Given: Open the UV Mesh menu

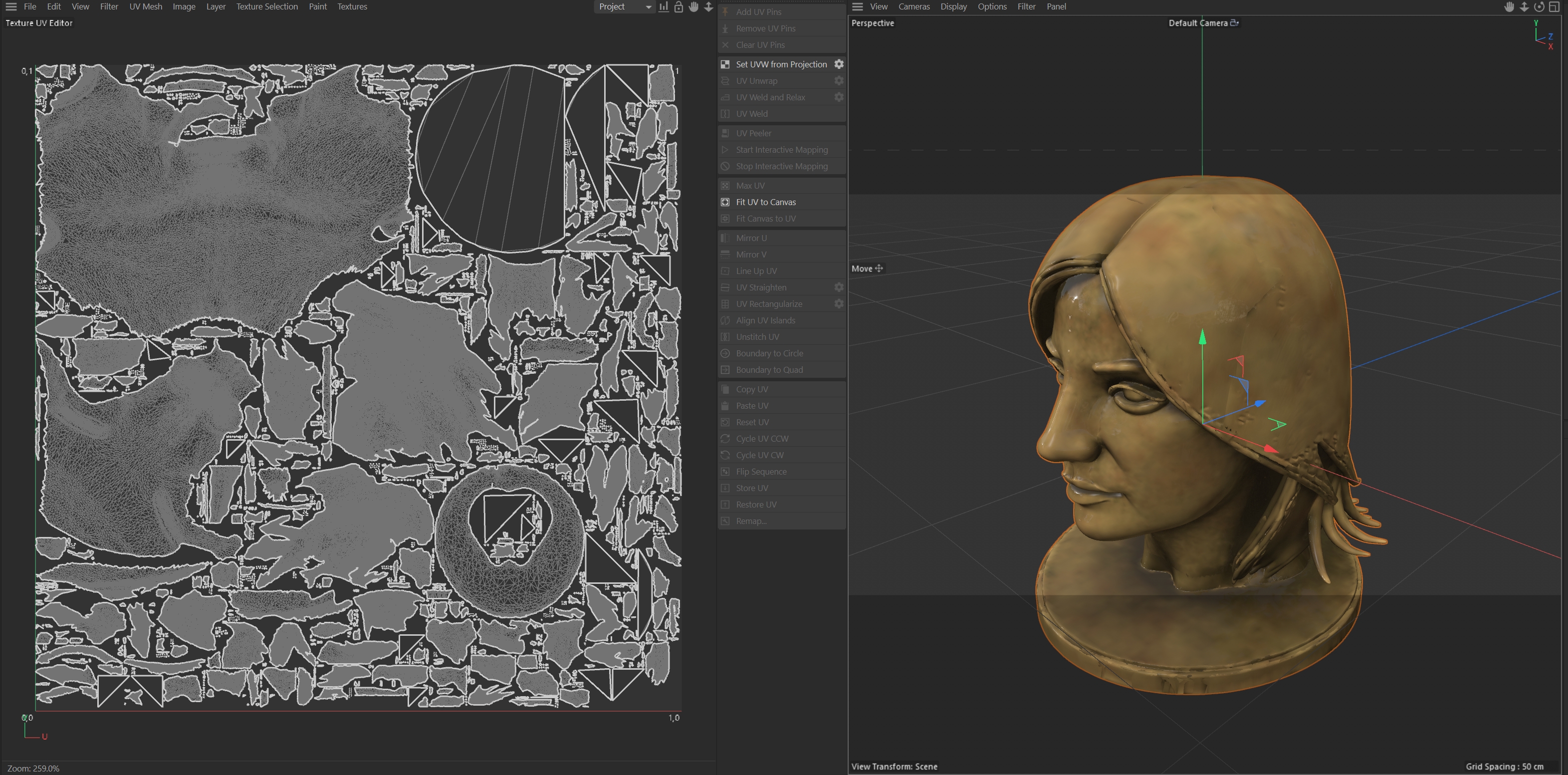Looking at the screenshot, I should coord(146,6).
